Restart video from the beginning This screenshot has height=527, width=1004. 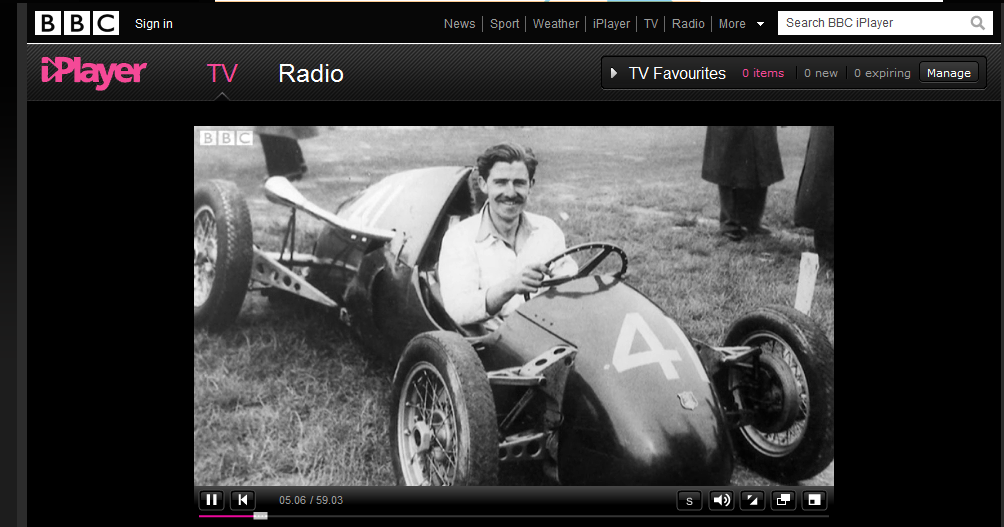(242, 500)
